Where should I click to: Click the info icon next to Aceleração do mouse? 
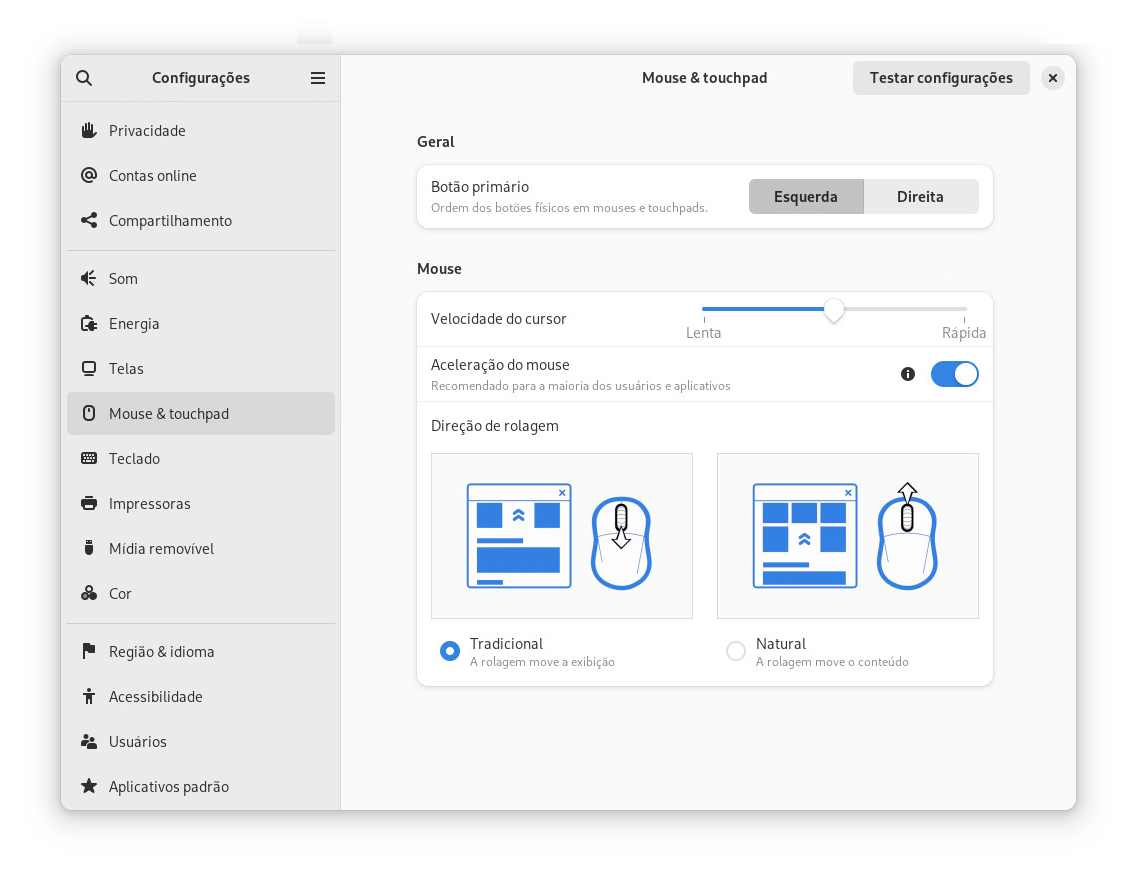(907, 373)
